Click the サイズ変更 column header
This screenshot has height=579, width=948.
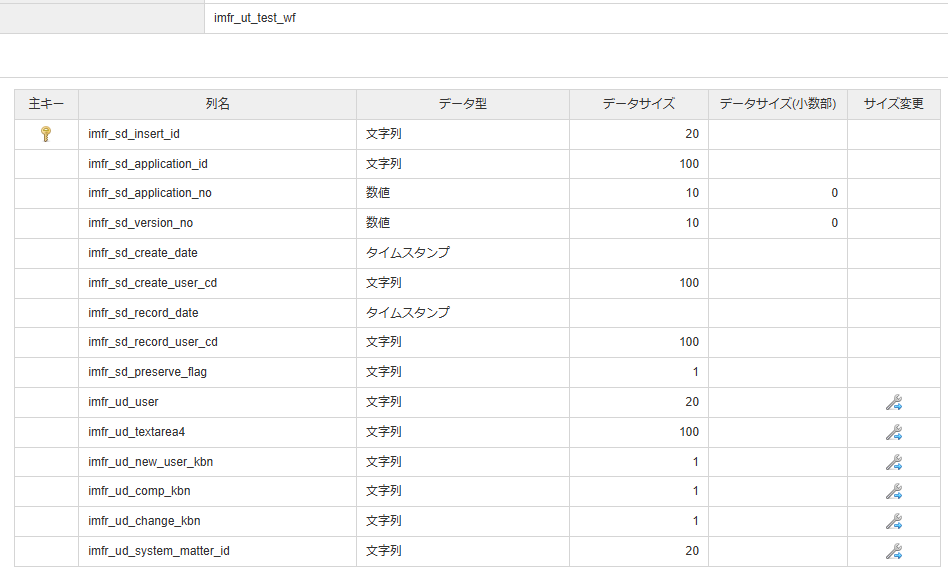tap(893, 104)
